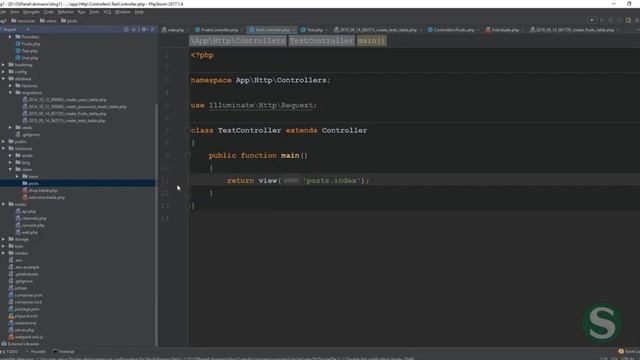Open the Terminal tool window
This screenshot has width=640, height=360.
(63, 351)
